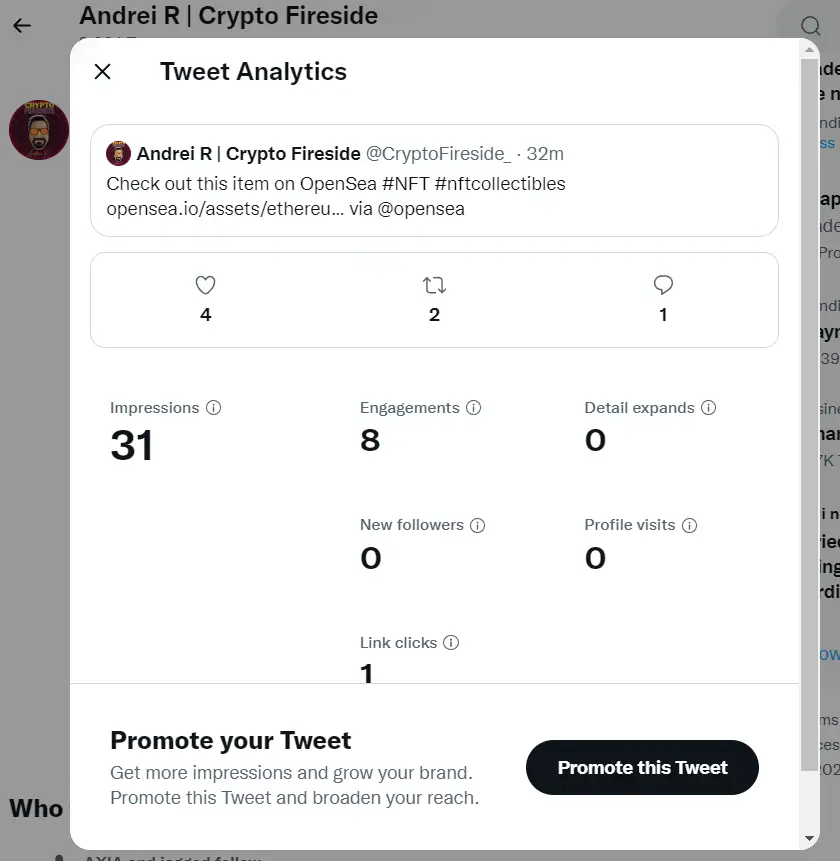Show info for Link clicks
Viewport: 840px width, 861px height.
451,642
